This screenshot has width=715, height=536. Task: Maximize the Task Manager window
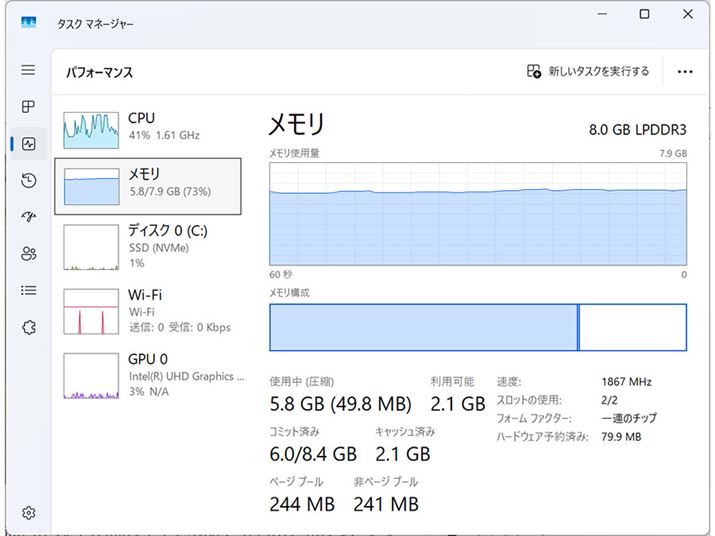pyautogui.click(x=644, y=14)
